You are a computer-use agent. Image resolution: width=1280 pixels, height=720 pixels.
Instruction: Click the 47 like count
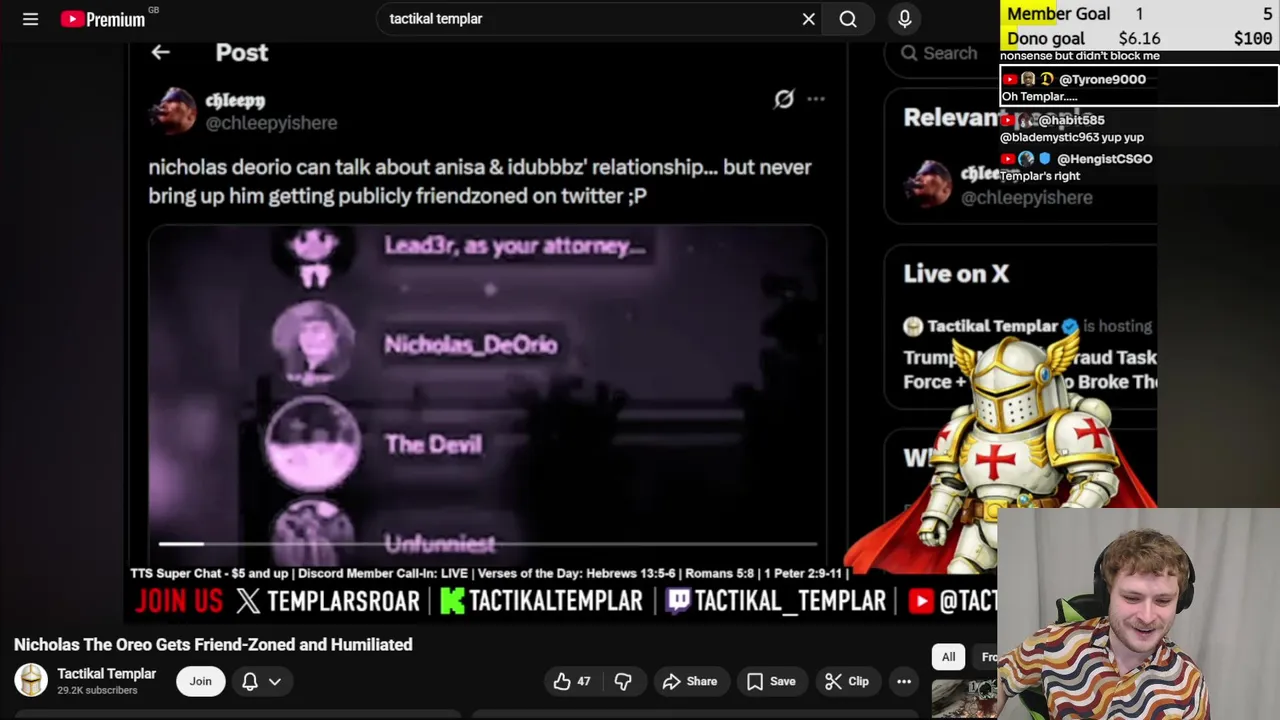(583, 681)
